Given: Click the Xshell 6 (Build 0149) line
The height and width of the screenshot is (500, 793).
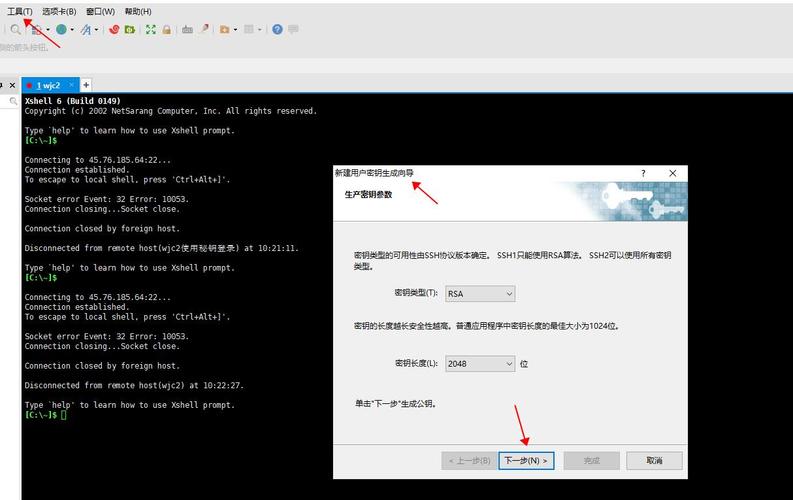Looking at the screenshot, I should click(72, 101).
